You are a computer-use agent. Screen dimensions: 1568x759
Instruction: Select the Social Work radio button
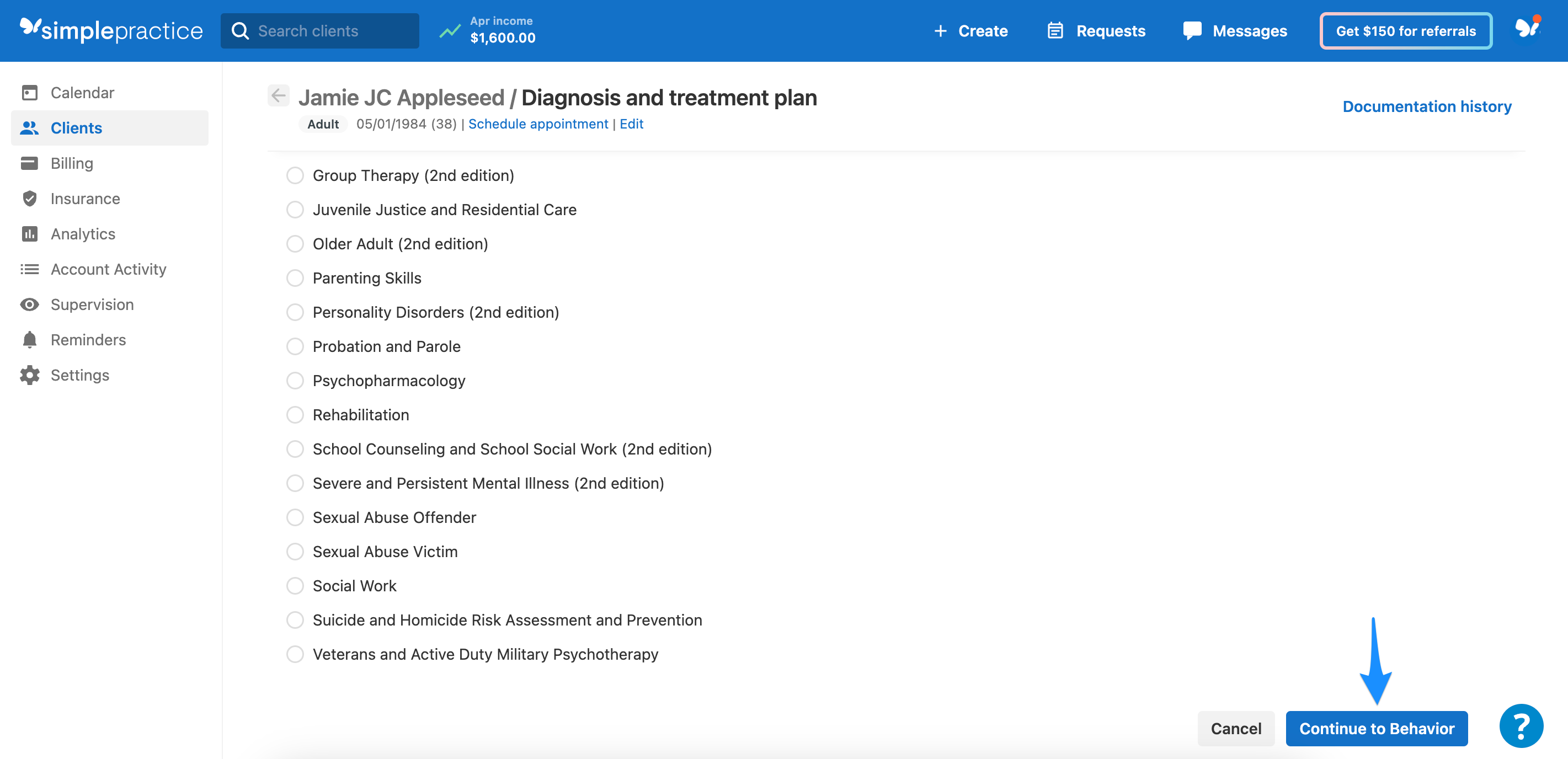coord(295,586)
